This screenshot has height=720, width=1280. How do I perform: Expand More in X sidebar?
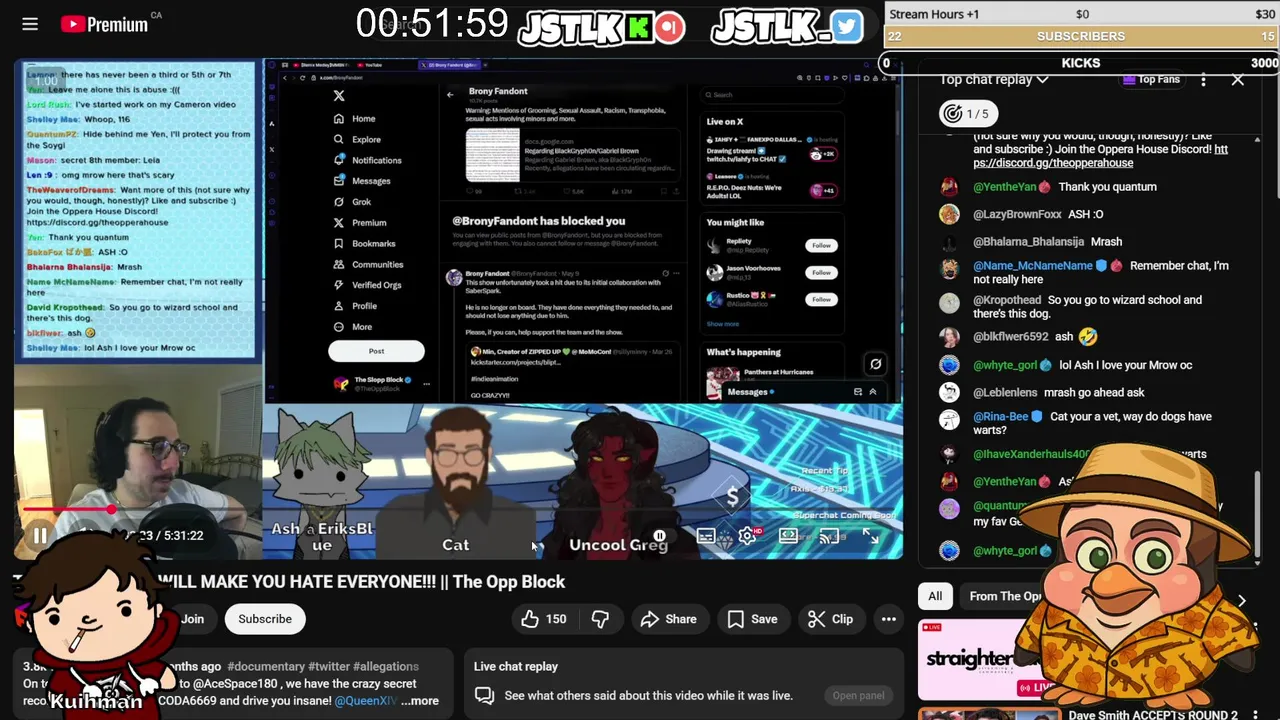[x=352, y=327]
